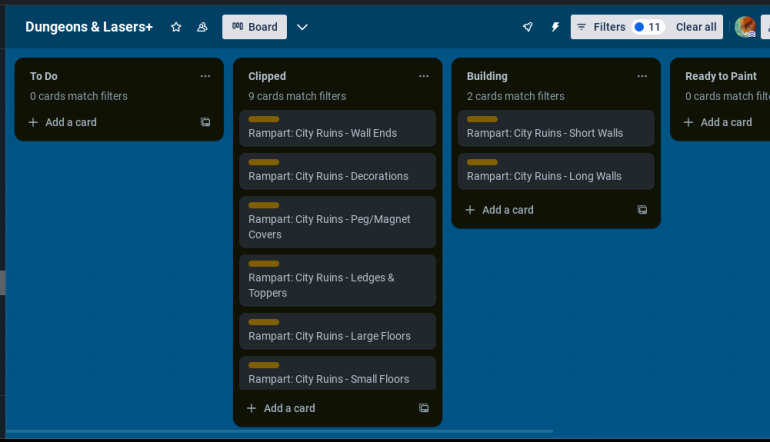Screen dimensions: 770x442
Task: Switch to the Board view
Action: click(x=254, y=27)
